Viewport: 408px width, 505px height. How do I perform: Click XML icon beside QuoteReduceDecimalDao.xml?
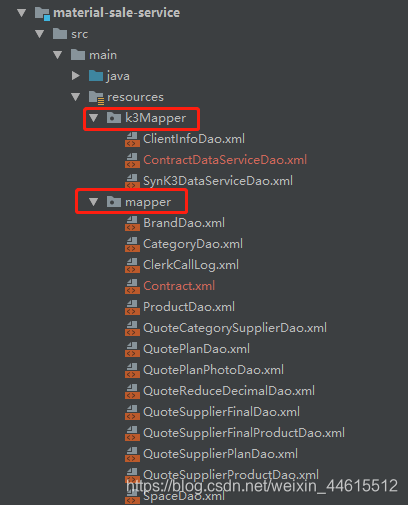click(x=132, y=391)
